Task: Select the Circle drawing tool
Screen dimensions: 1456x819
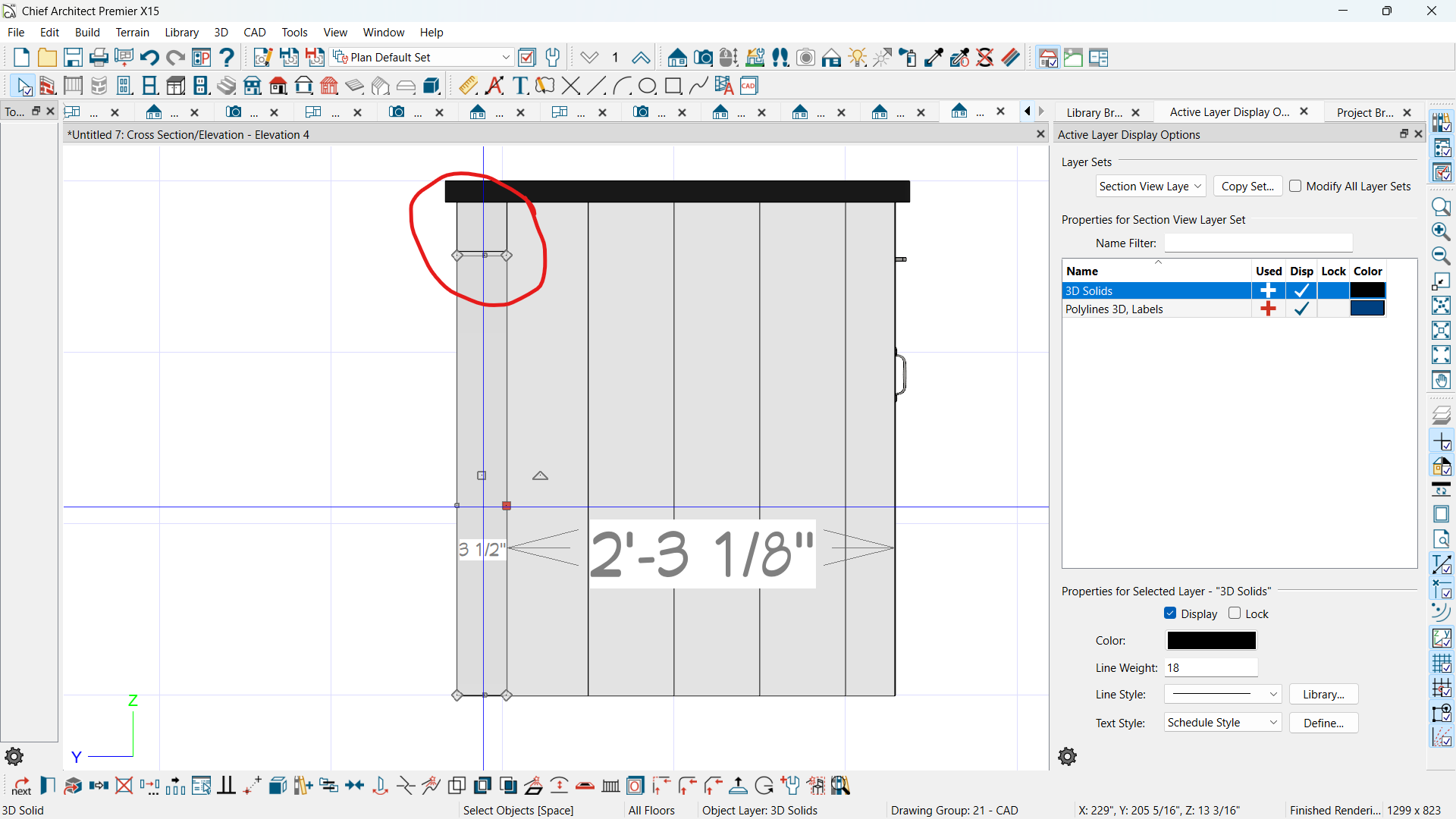Action: [x=647, y=86]
